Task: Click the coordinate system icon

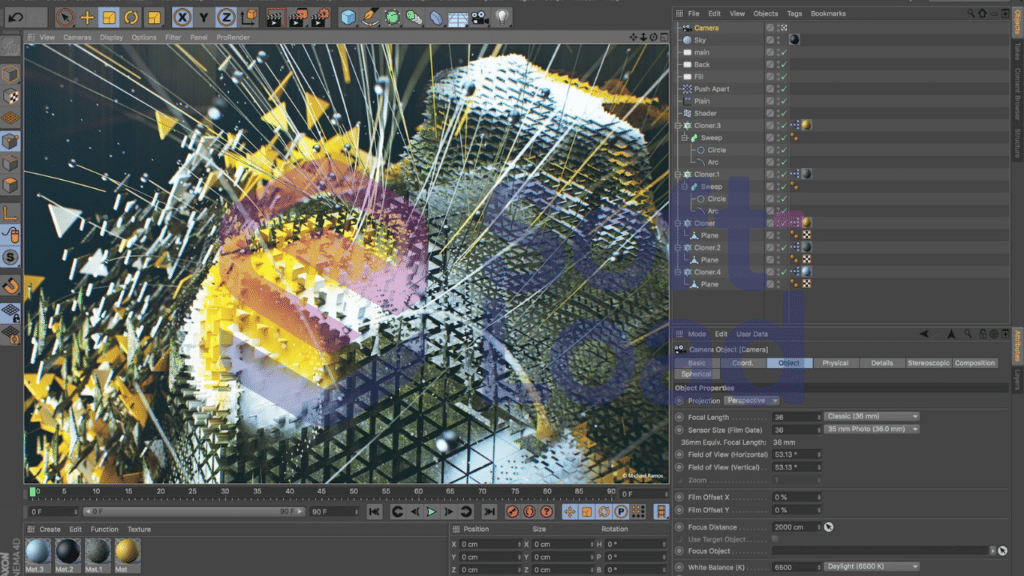Action: tap(249, 18)
